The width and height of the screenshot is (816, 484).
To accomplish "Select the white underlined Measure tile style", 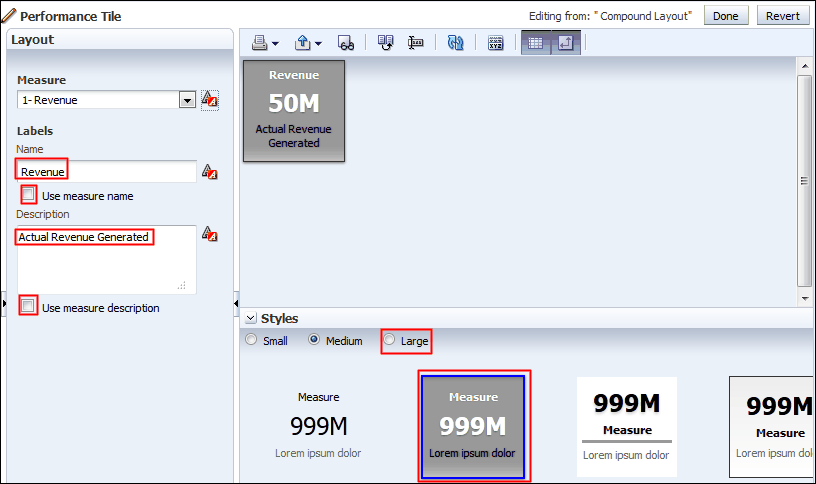I will 627,427.
